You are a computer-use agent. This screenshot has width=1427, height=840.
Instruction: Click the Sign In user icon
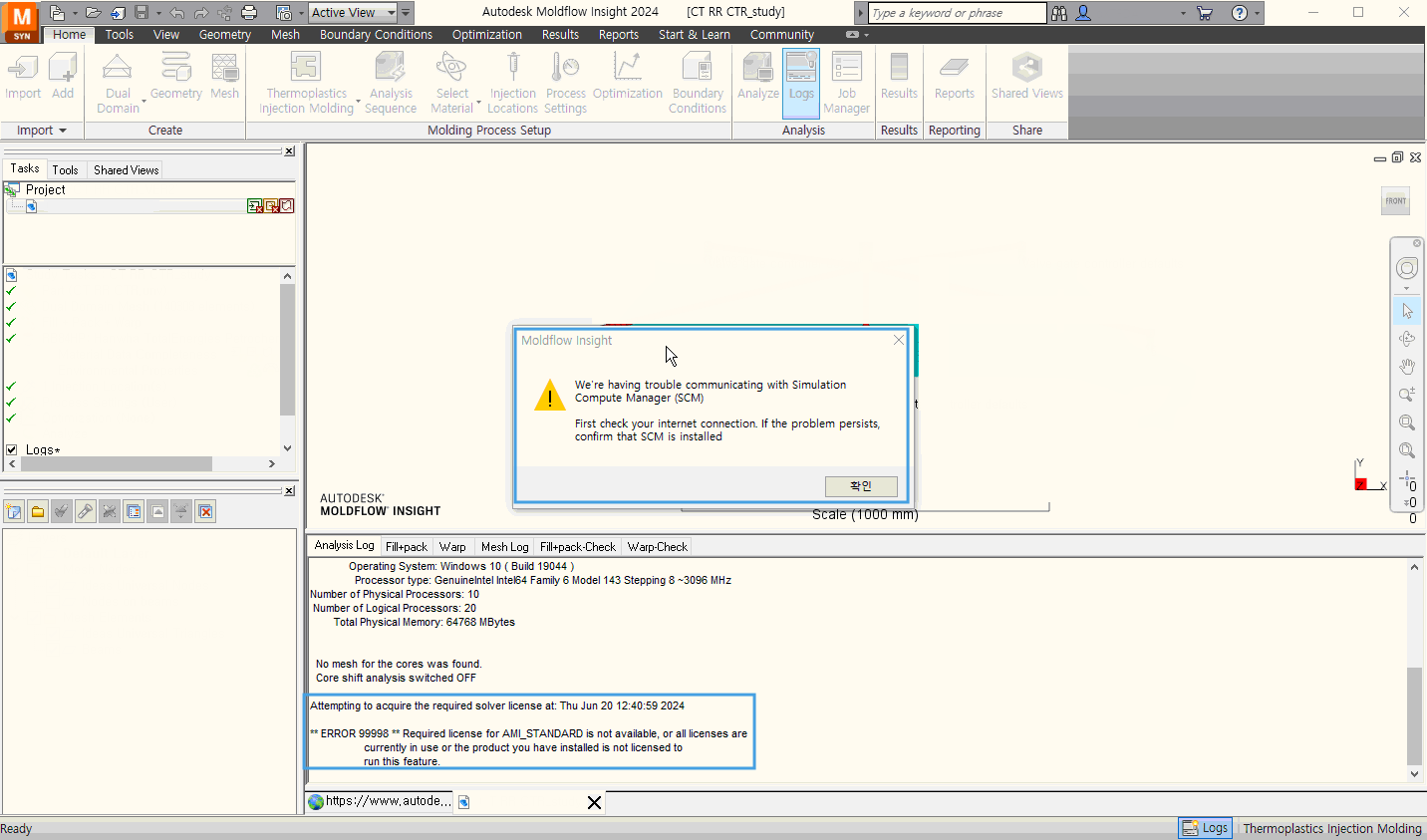pyautogui.click(x=1083, y=13)
